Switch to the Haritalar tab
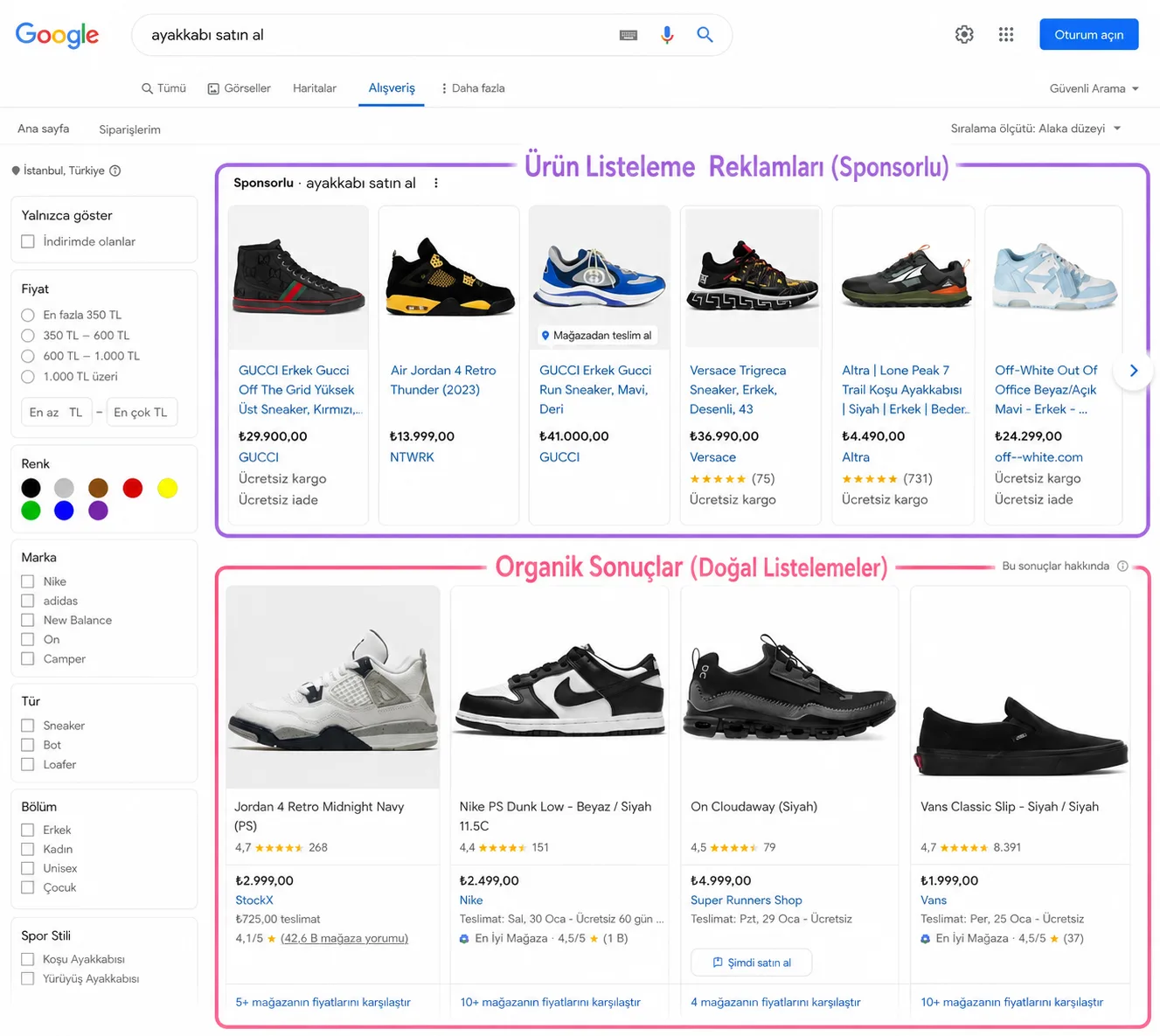The height and width of the screenshot is (1036, 1160). tap(315, 88)
